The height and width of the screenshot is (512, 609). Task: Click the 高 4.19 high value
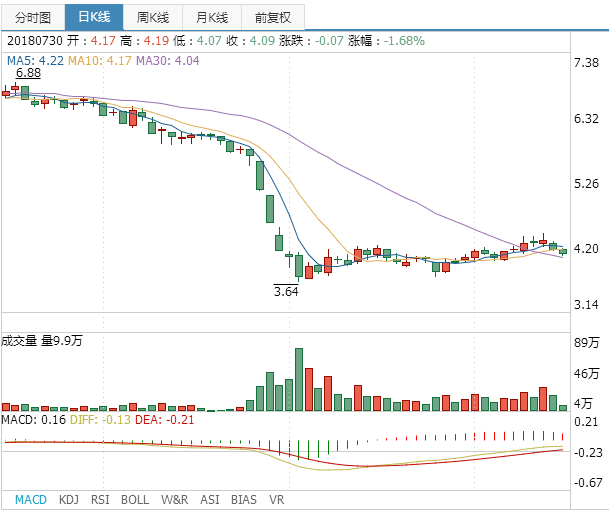tap(144, 40)
